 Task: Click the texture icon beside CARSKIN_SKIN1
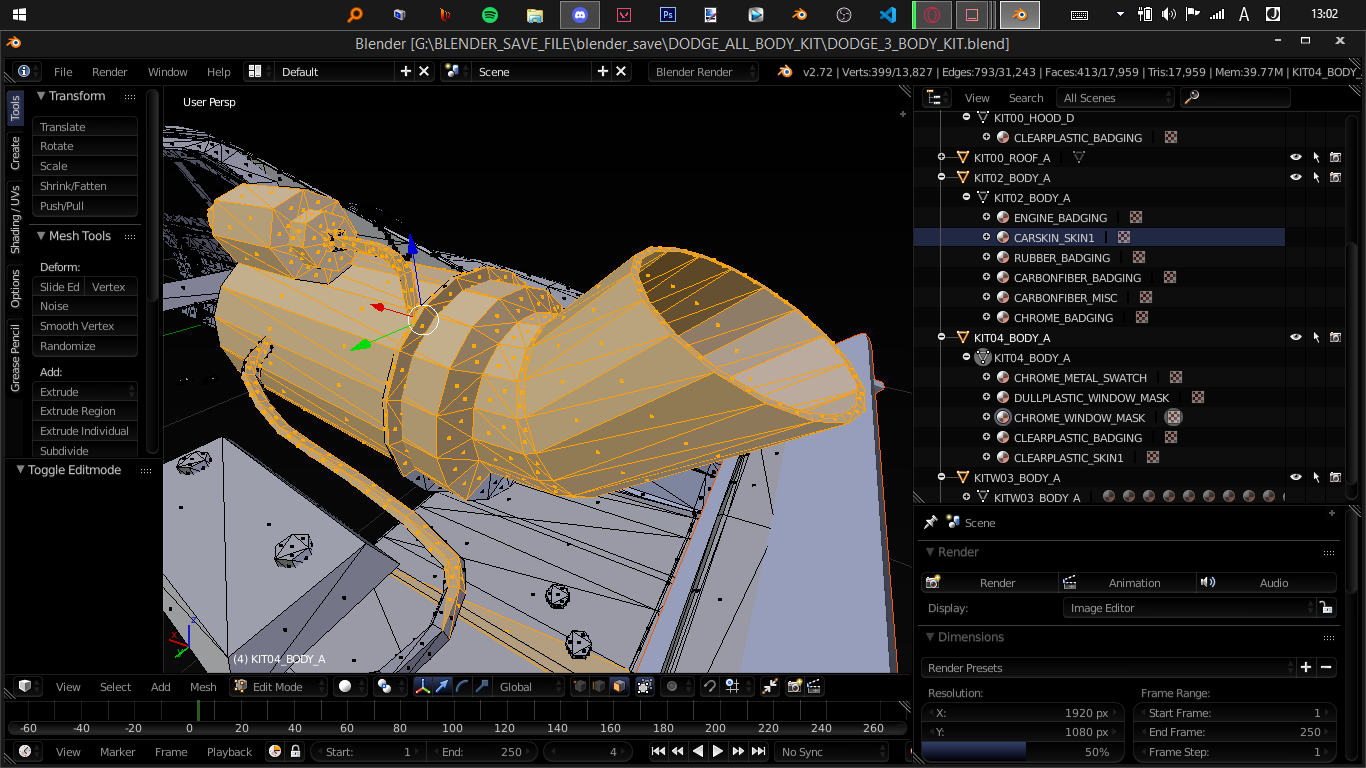(1124, 237)
